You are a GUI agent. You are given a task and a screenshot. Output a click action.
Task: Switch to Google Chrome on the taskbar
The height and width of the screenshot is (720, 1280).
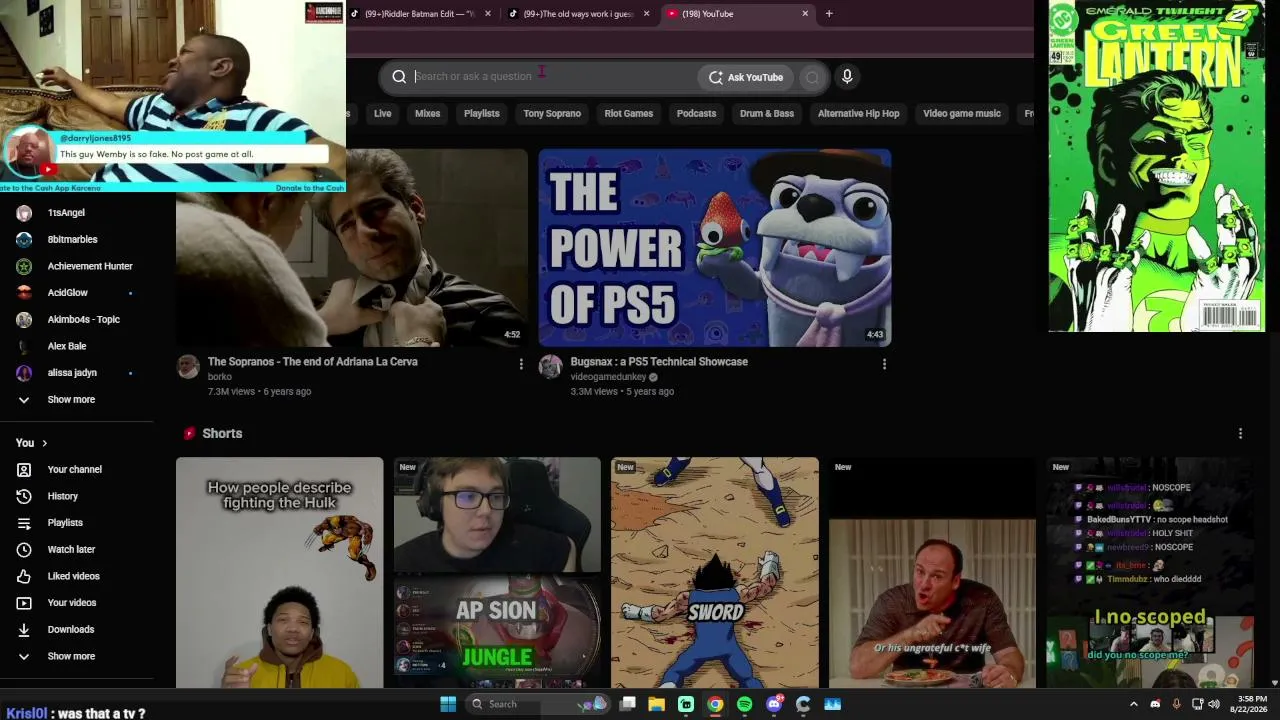coord(715,704)
